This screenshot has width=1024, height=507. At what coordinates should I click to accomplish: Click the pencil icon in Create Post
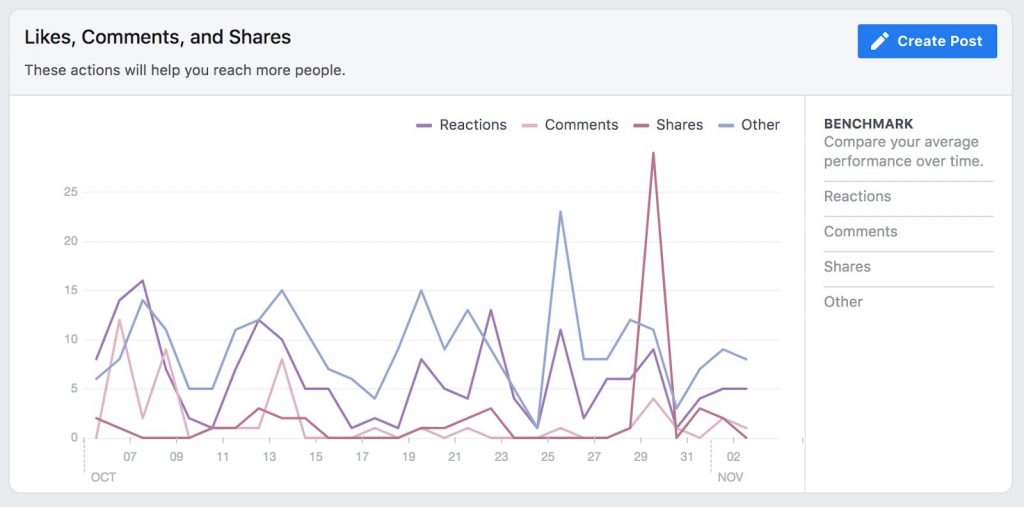pos(880,41)
